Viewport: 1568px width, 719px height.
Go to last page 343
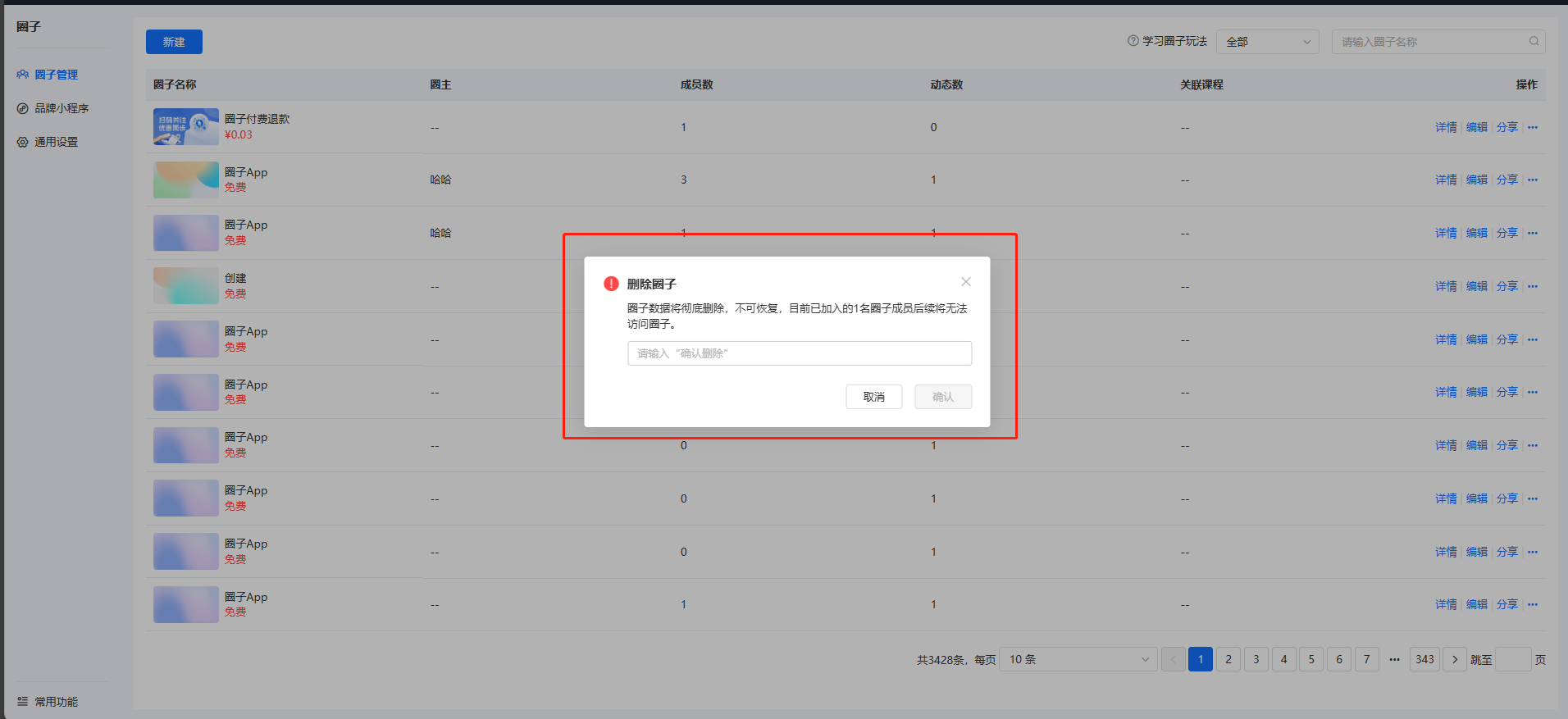[x=1425, y=659]
